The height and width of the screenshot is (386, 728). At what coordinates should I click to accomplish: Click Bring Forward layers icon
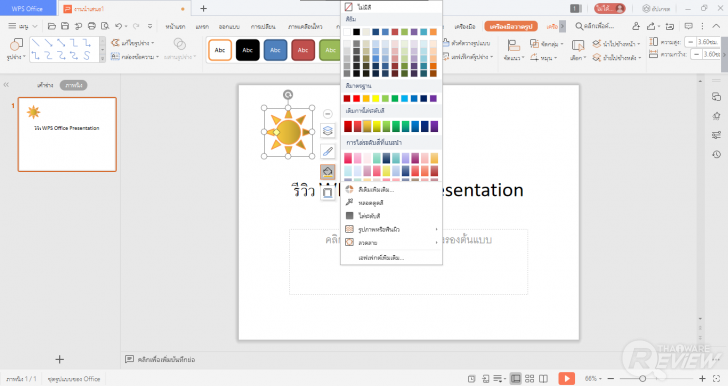(597, 44)
